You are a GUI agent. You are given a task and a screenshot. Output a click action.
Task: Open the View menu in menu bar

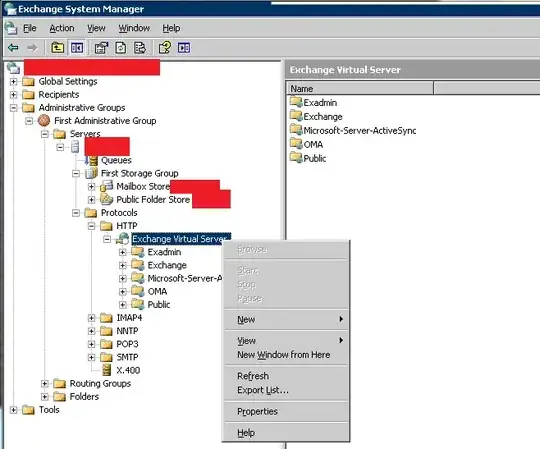point(96,28)
